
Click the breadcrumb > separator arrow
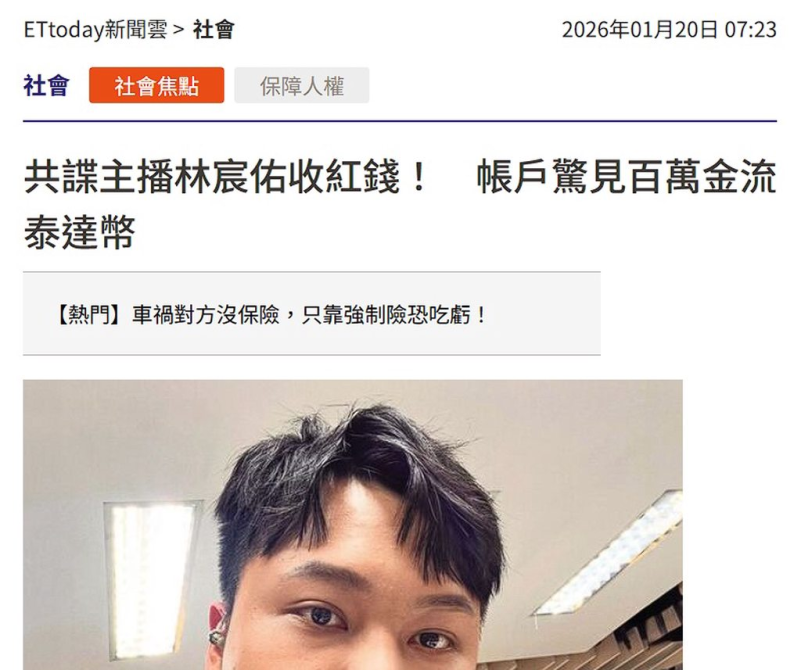(178, 30)
